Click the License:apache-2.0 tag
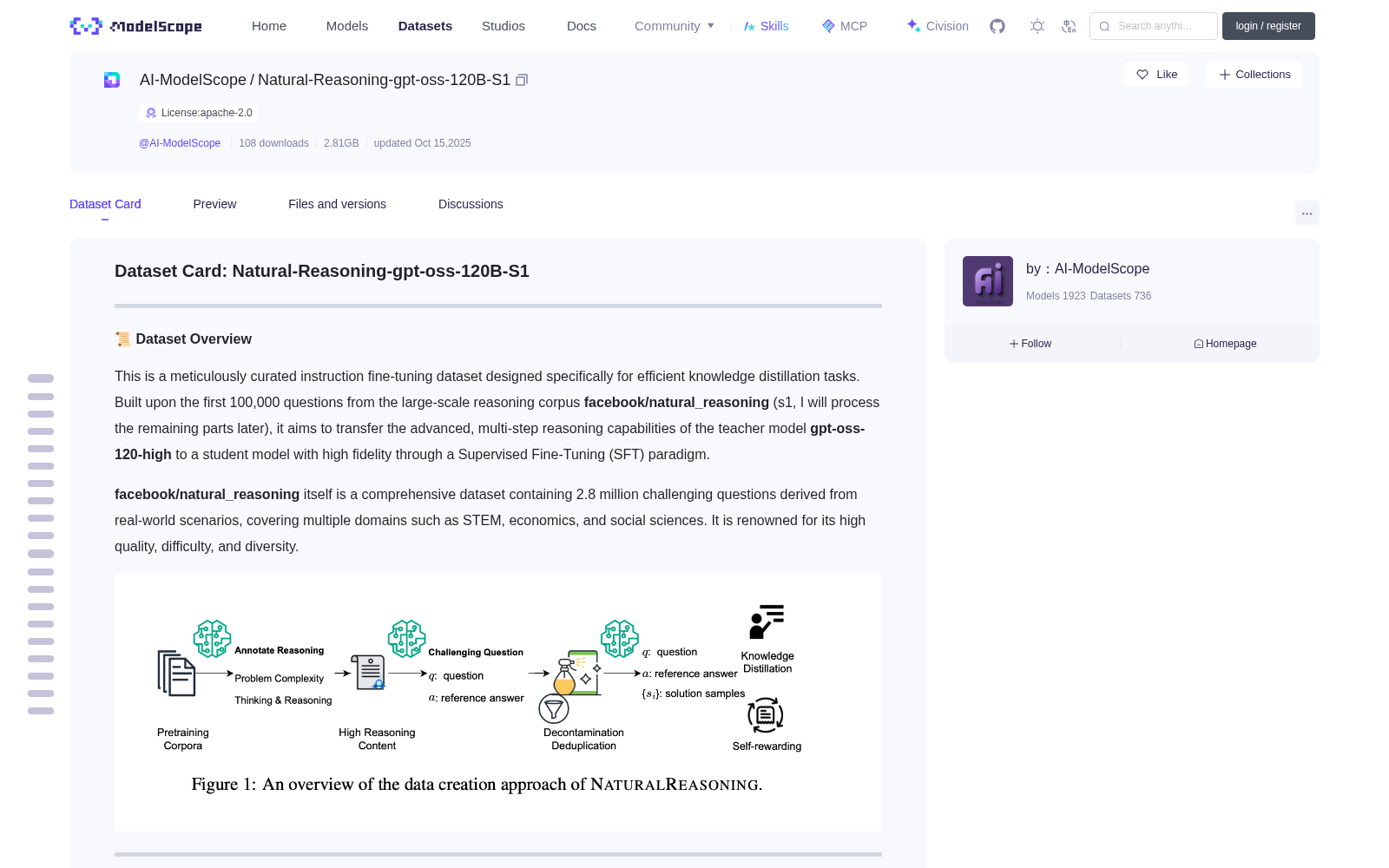Viewport: 1389px width, 868px height. click(x=198, y=113)
